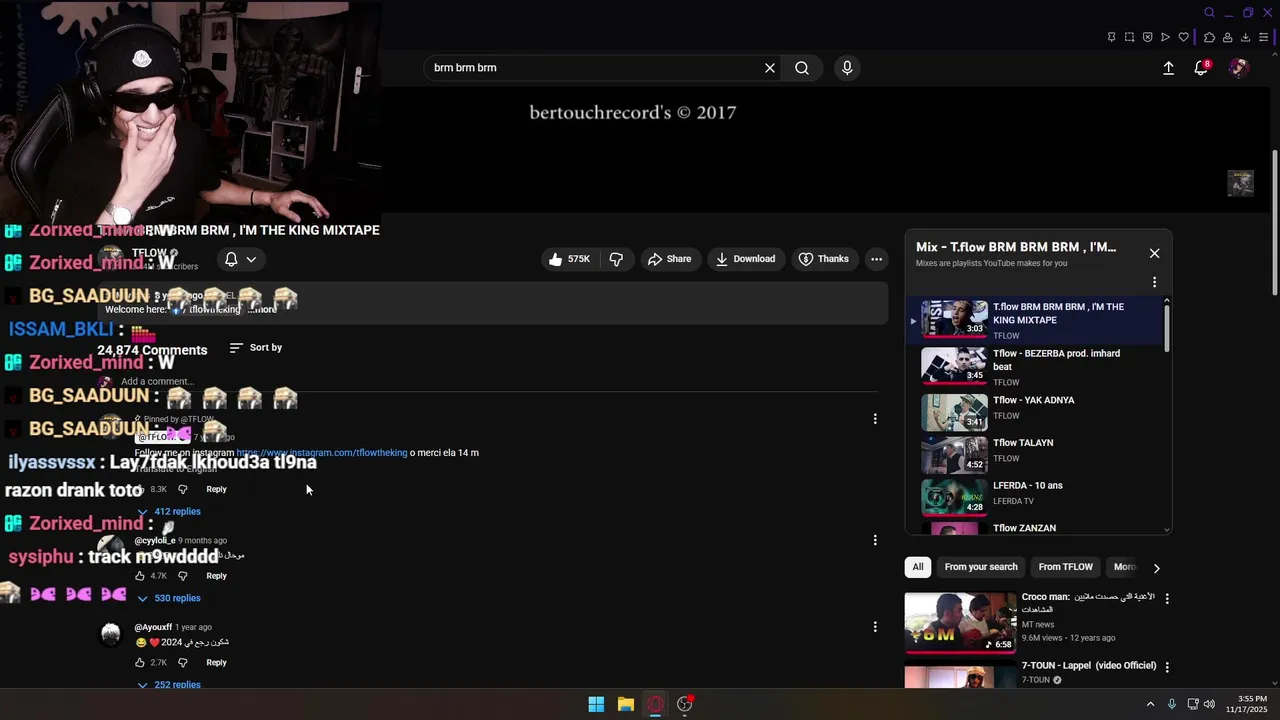
Task: Open the YouTube account avatar menu
Action: [x=1239, y=68]
